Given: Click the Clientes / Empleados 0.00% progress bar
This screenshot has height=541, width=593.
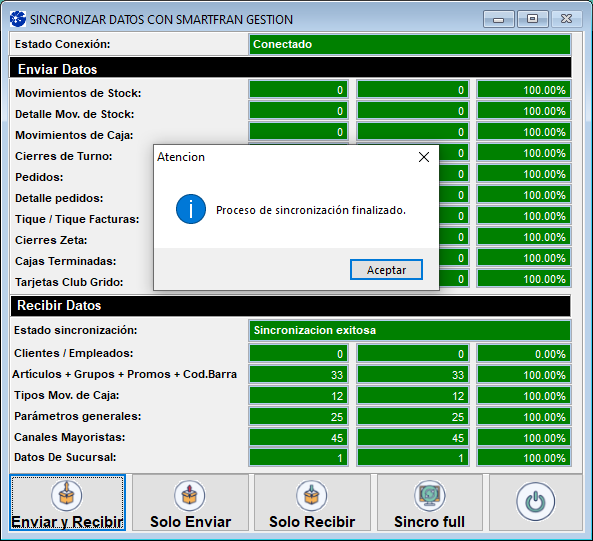Looking at the screenshot, I should 524,354.
